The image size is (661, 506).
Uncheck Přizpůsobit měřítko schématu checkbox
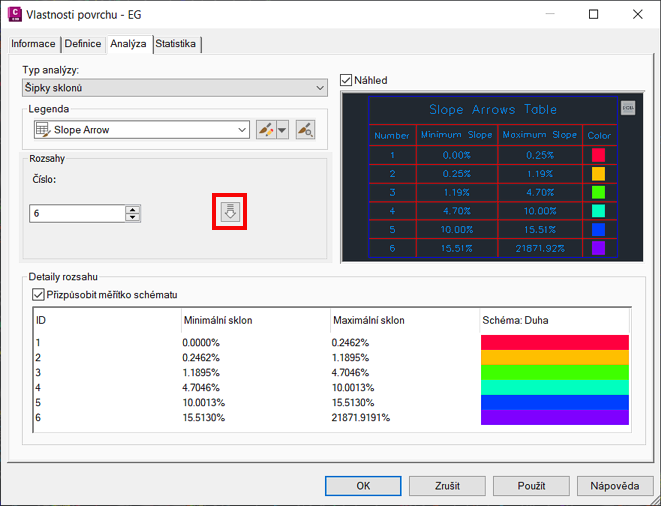pyautogui.click(x=39, y=295)
